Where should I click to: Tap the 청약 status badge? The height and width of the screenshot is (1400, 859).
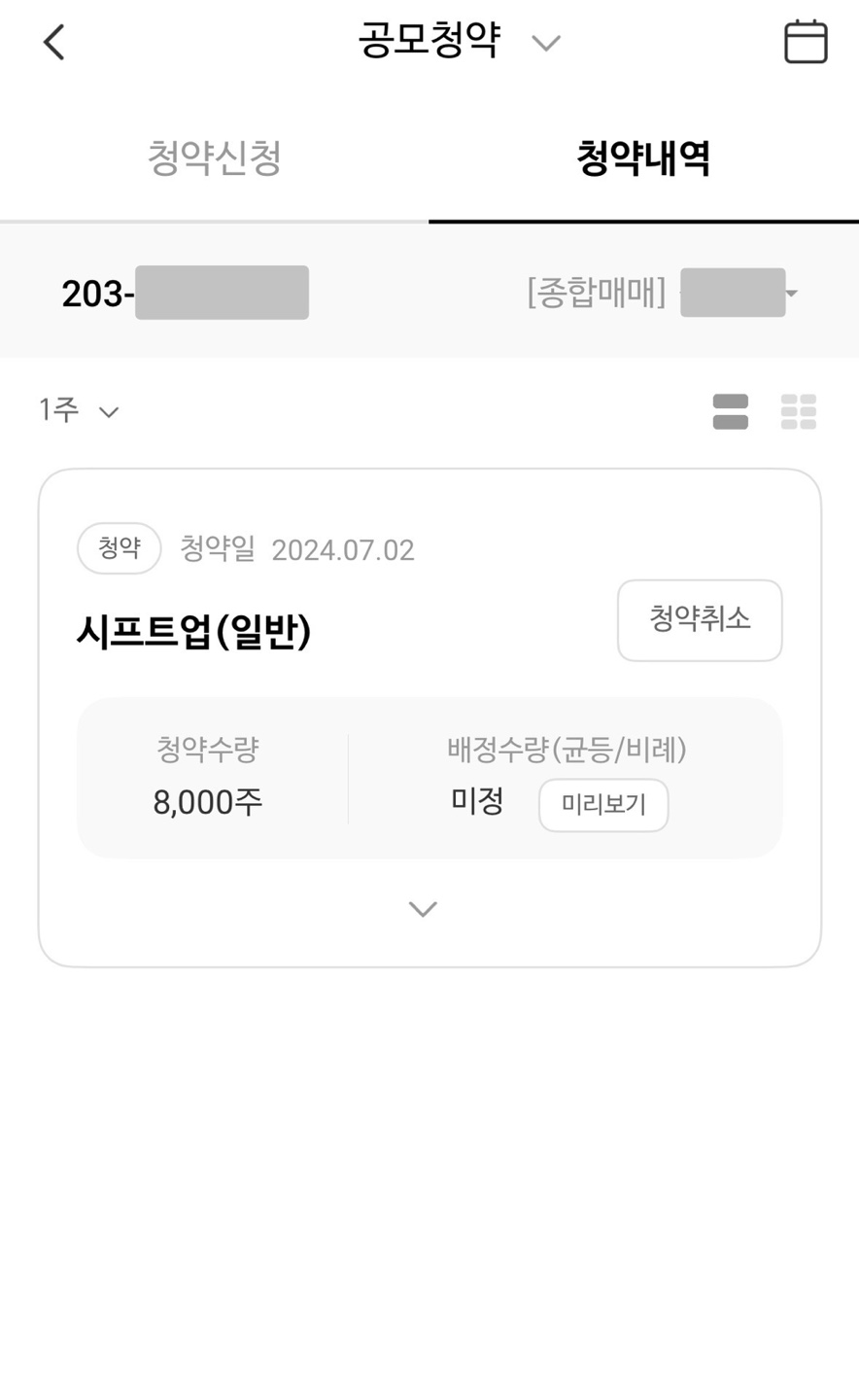tap(120, 548)
